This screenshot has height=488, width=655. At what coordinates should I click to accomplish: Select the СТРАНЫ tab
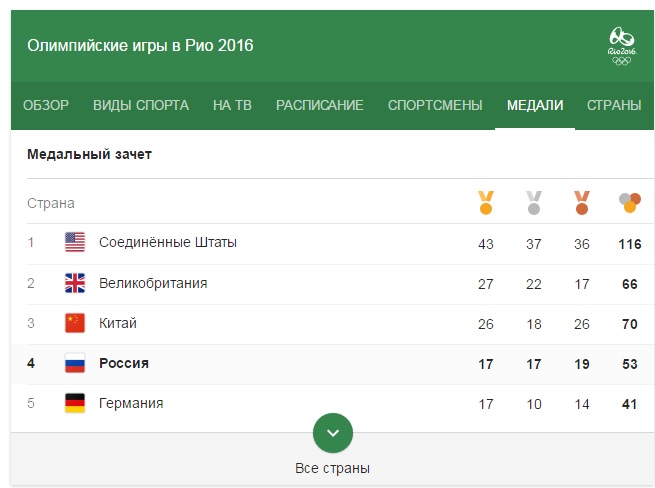pos(614,105)
